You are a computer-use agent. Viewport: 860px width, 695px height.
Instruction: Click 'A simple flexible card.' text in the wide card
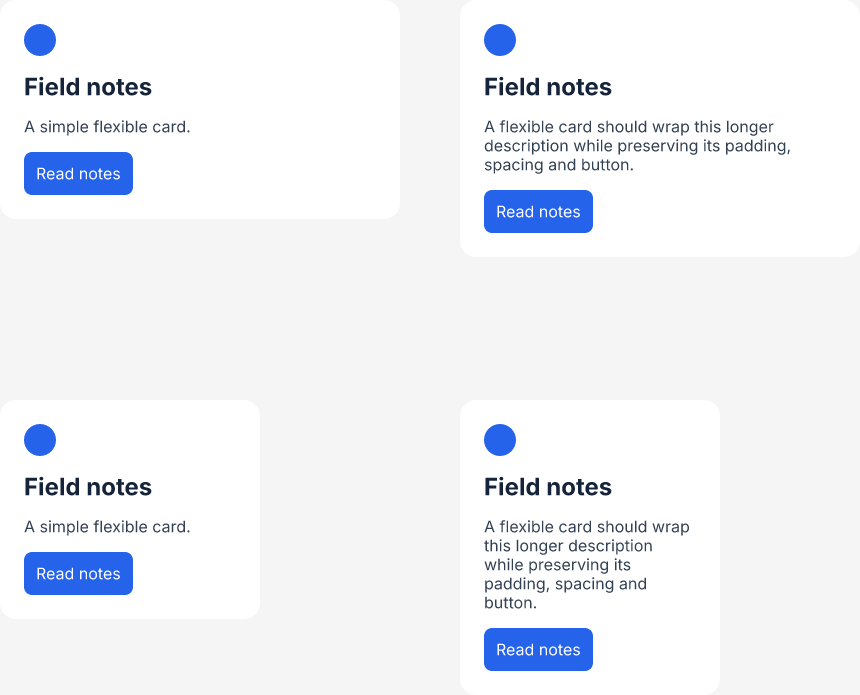(x=107, y=127)
